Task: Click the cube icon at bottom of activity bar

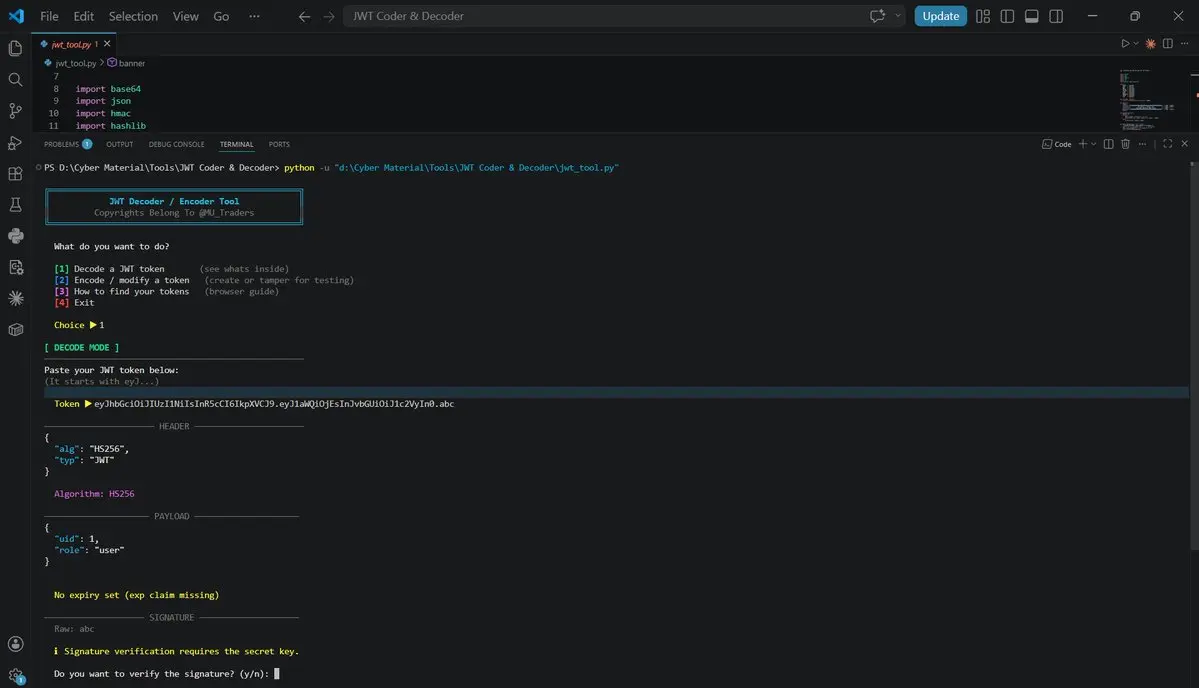Action: [x=15, y=329]
